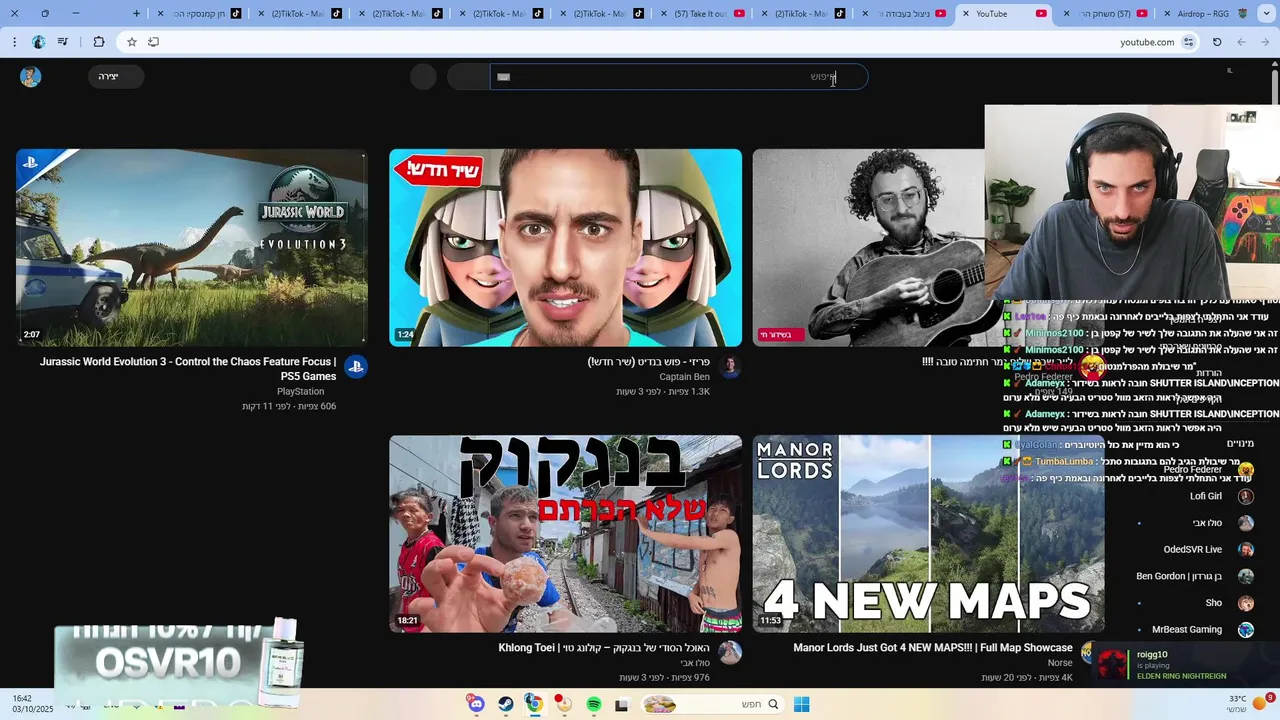This screenshot has height=720, width=1280.
Task: Open the browser three-dot menu
Action: [x=14, y=42]
